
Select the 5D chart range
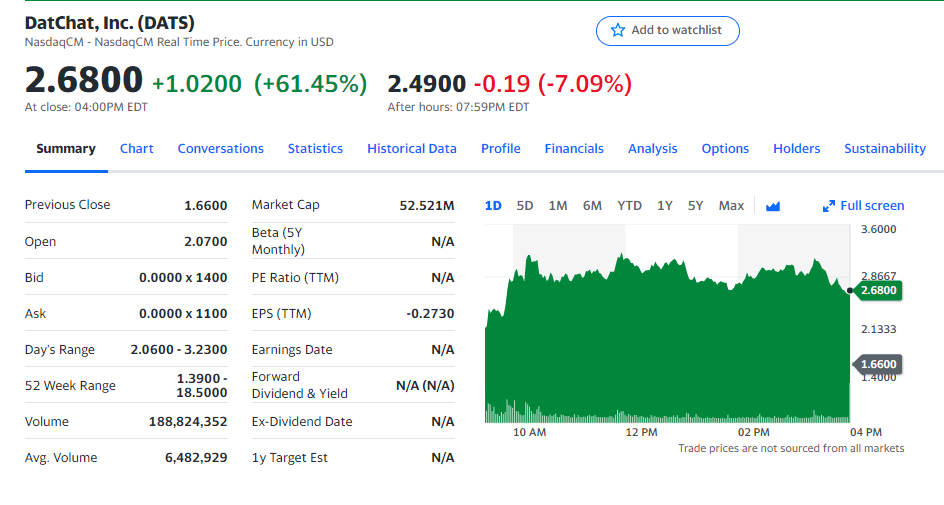525,206
